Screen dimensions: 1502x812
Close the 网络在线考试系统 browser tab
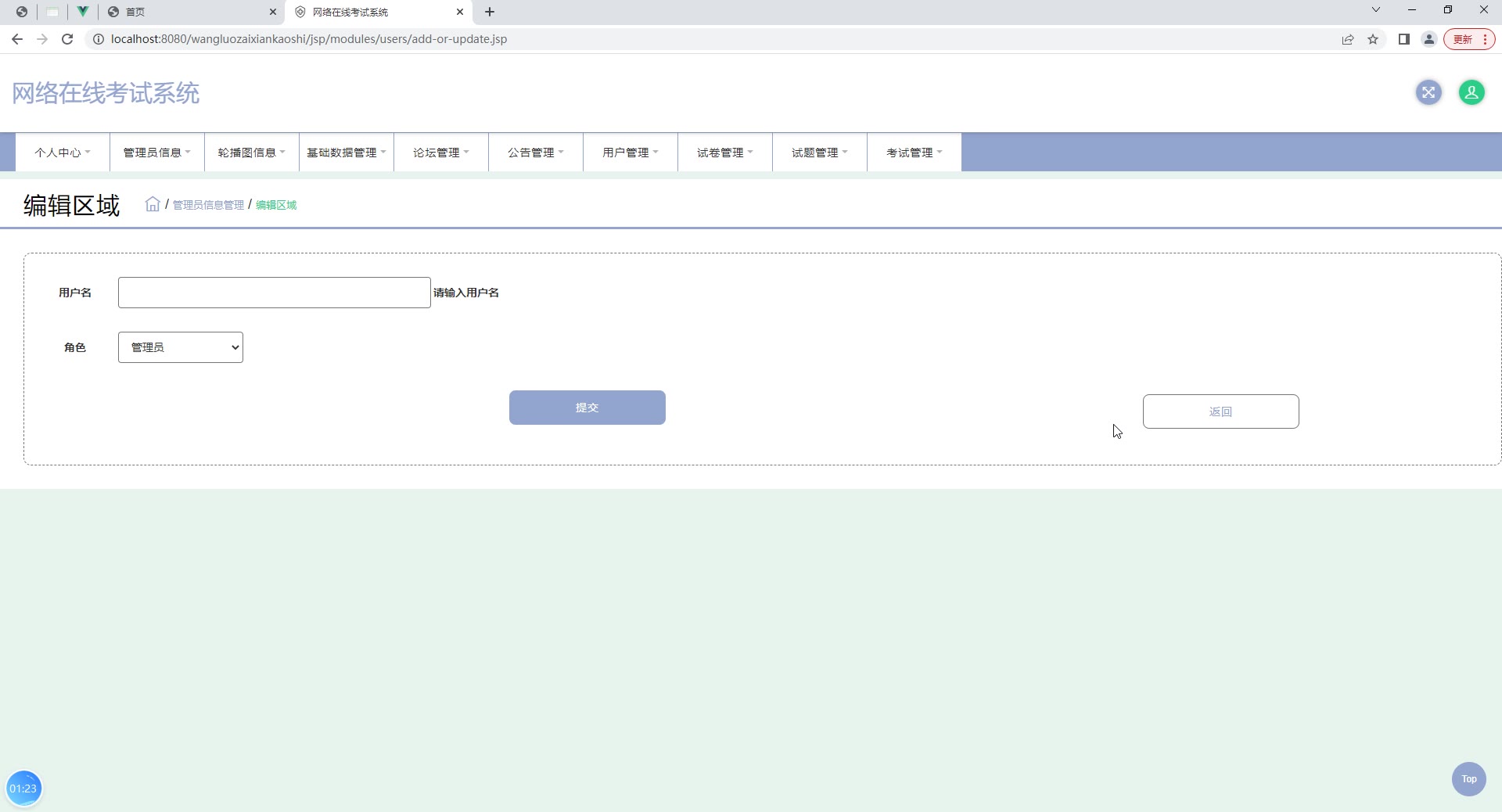point(460,12)
